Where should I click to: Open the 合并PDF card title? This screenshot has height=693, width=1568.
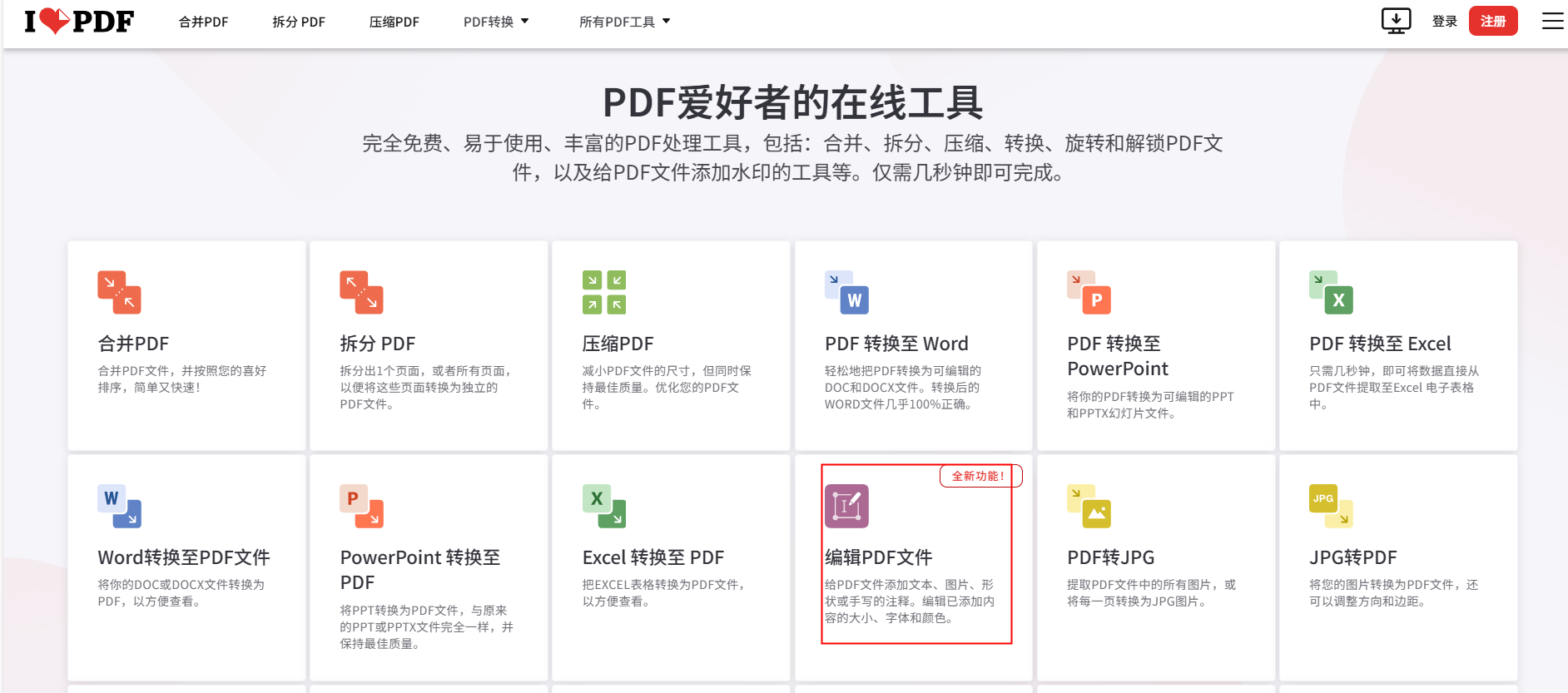point(133,344)
